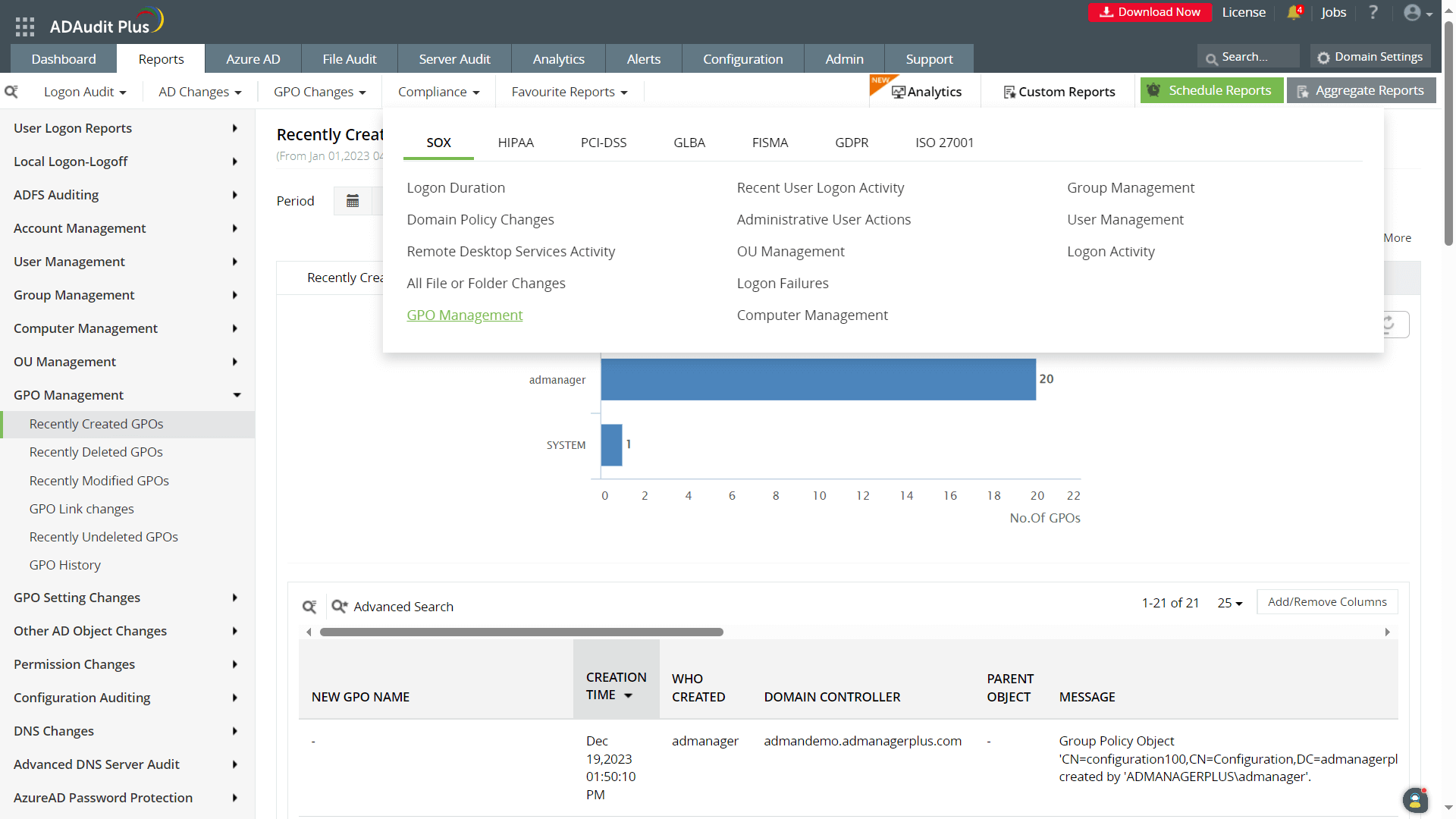Screen dimensions: 1456x819
Task: Click Add/Remove Columns button
Action: (1327, 602)
